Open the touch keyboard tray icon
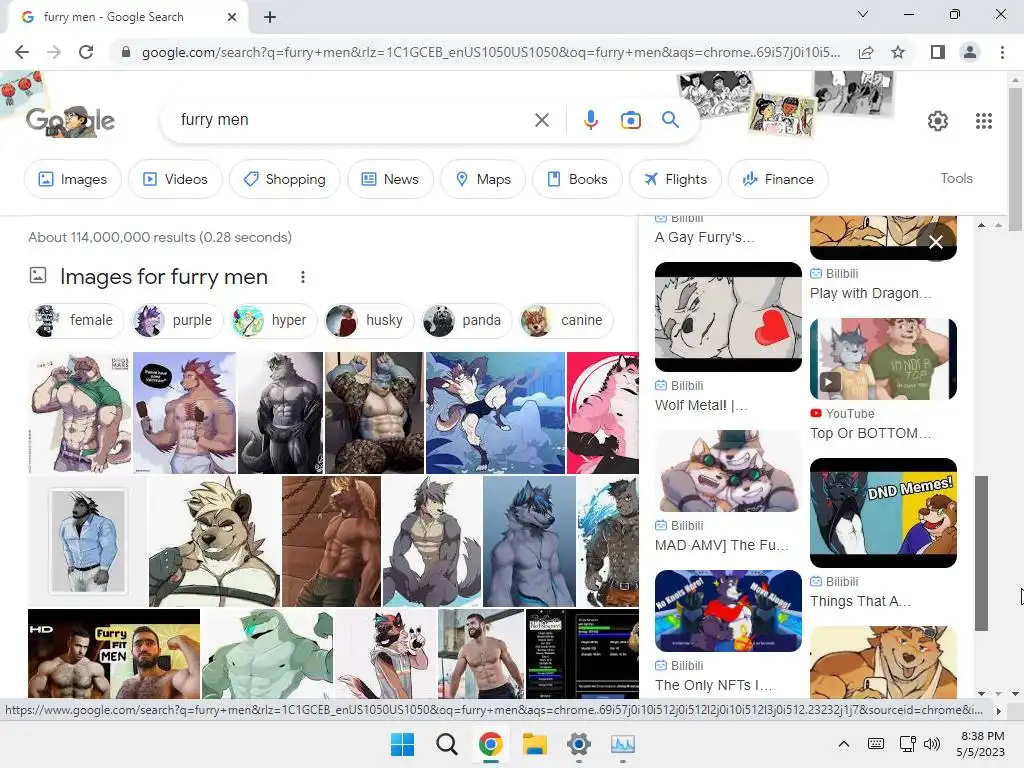The image size is (1024, 768). [x=876, y=744]
